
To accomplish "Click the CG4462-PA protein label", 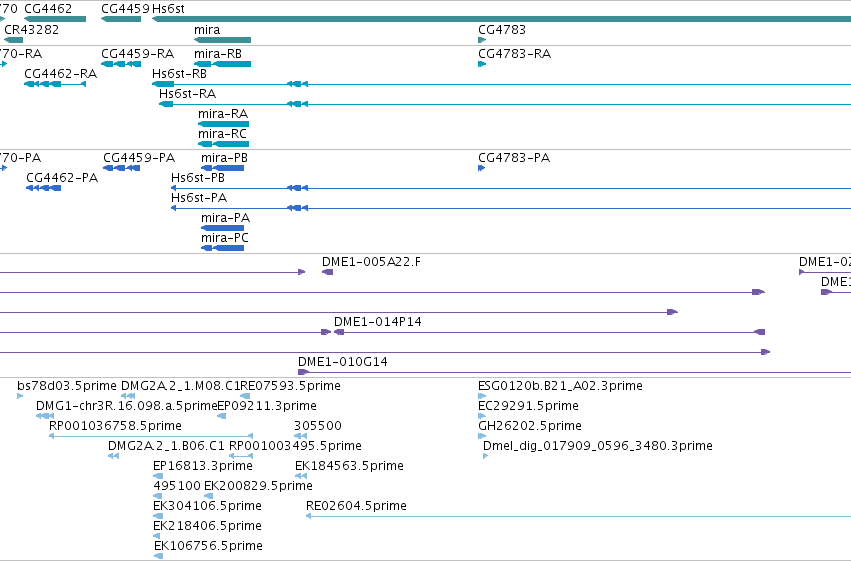I will (62, 177).
